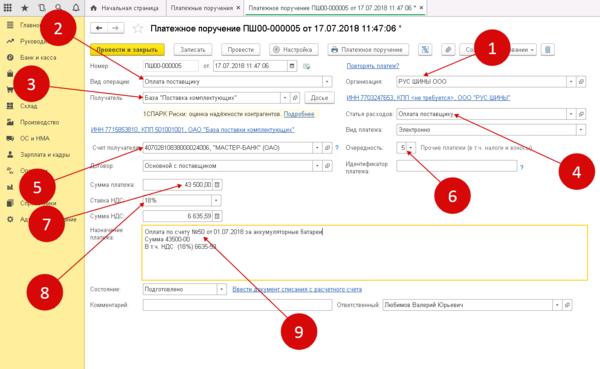600x369 pixels.
Task: Close the Платежные поручения tab
Action: coord(238,8)
